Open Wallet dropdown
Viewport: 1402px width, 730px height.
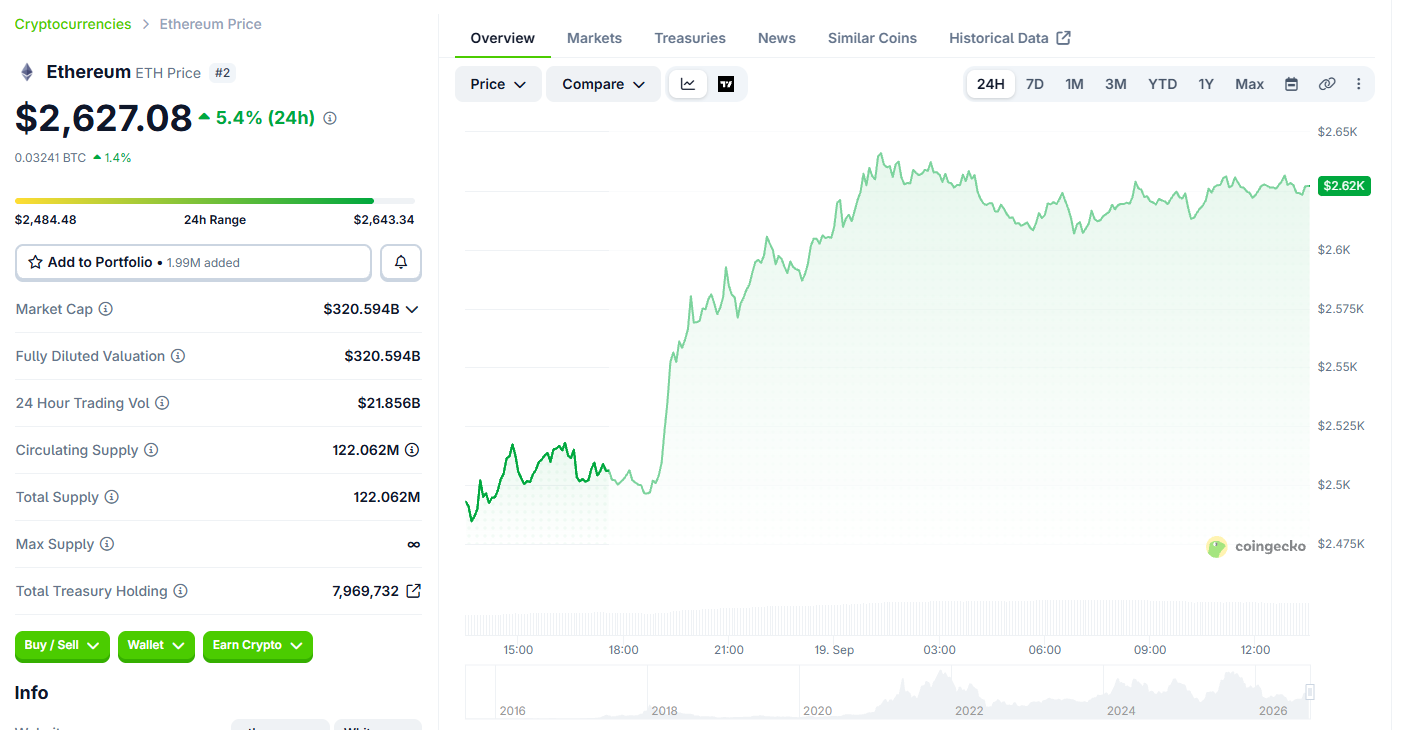pyautogui.click(x=156, y=646)
